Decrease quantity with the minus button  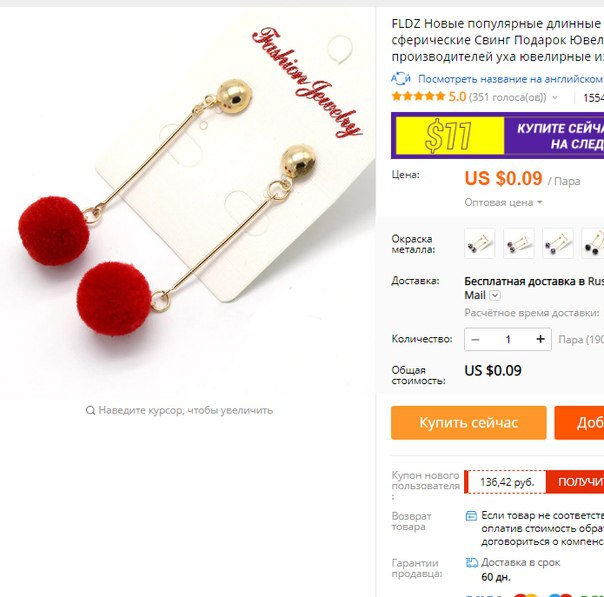[475, 339]
